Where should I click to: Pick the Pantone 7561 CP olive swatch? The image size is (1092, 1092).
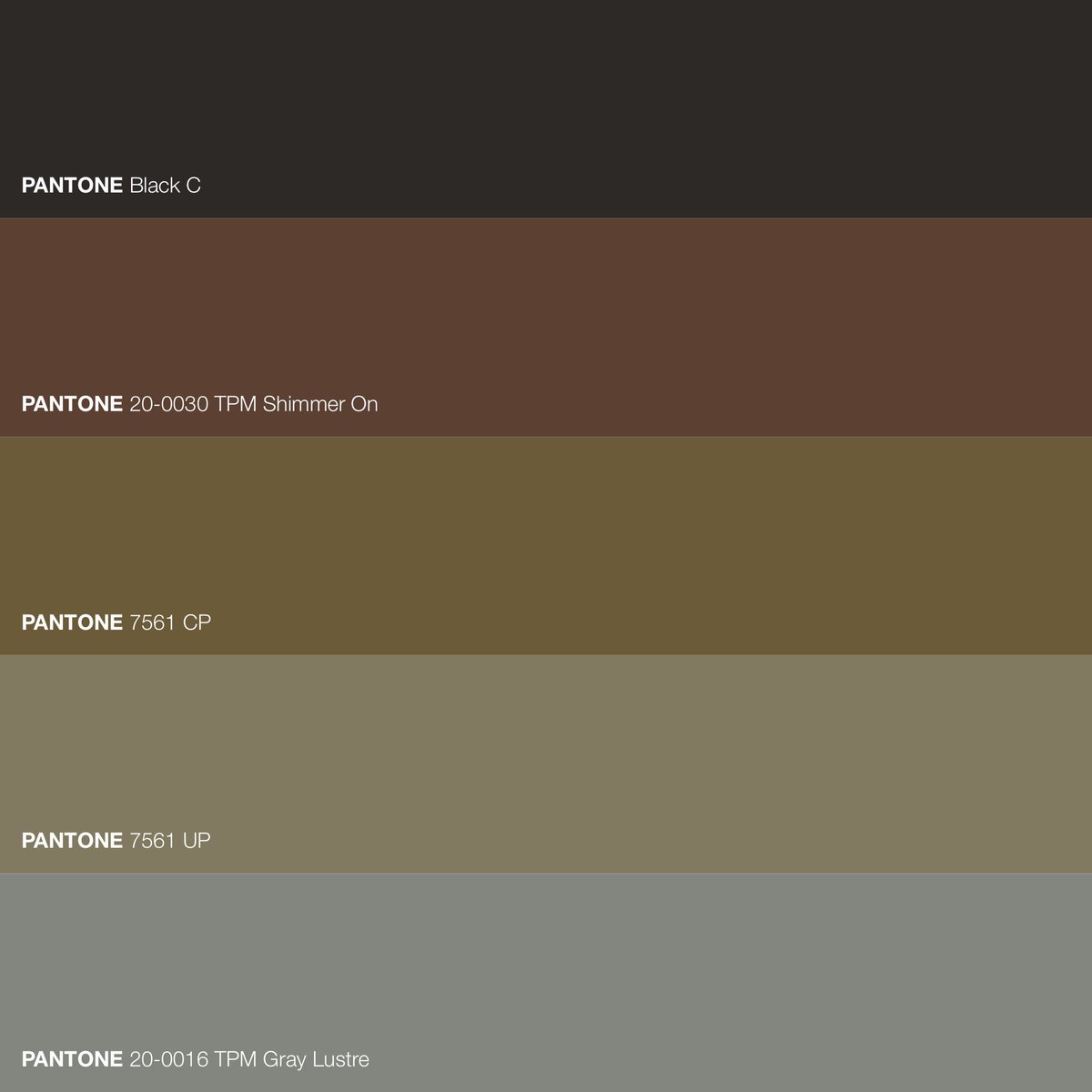pos(546,546)
